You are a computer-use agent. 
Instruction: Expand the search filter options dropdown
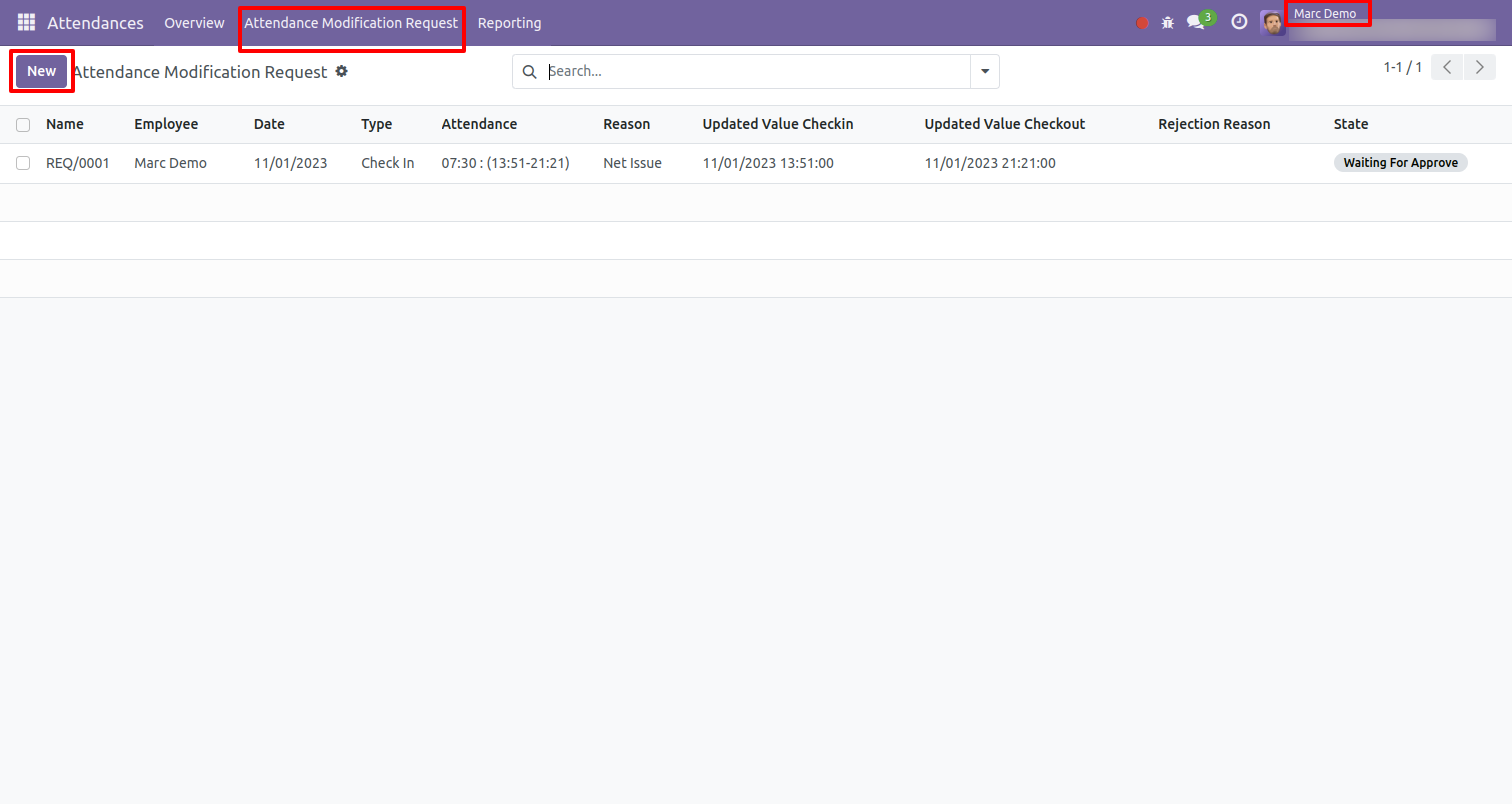[x=985, y=72]
